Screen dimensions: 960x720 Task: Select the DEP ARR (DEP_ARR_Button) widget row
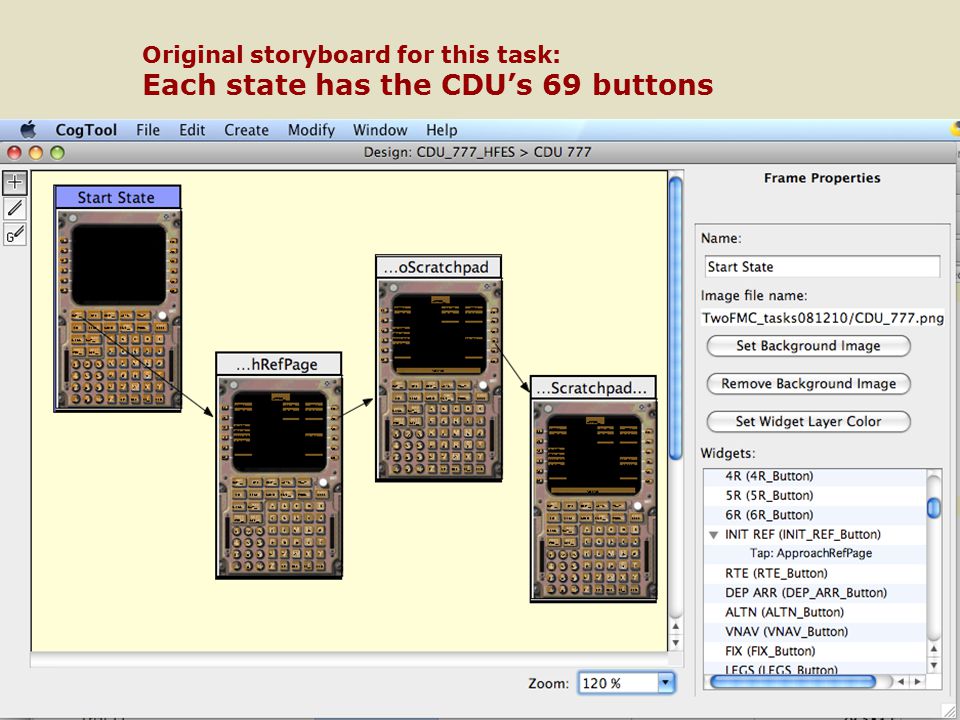point(814,593)
